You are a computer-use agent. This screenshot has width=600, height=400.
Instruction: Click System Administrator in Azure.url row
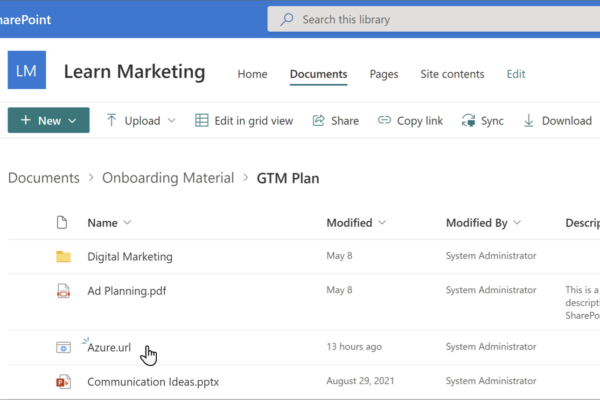(x=491, y=346)
